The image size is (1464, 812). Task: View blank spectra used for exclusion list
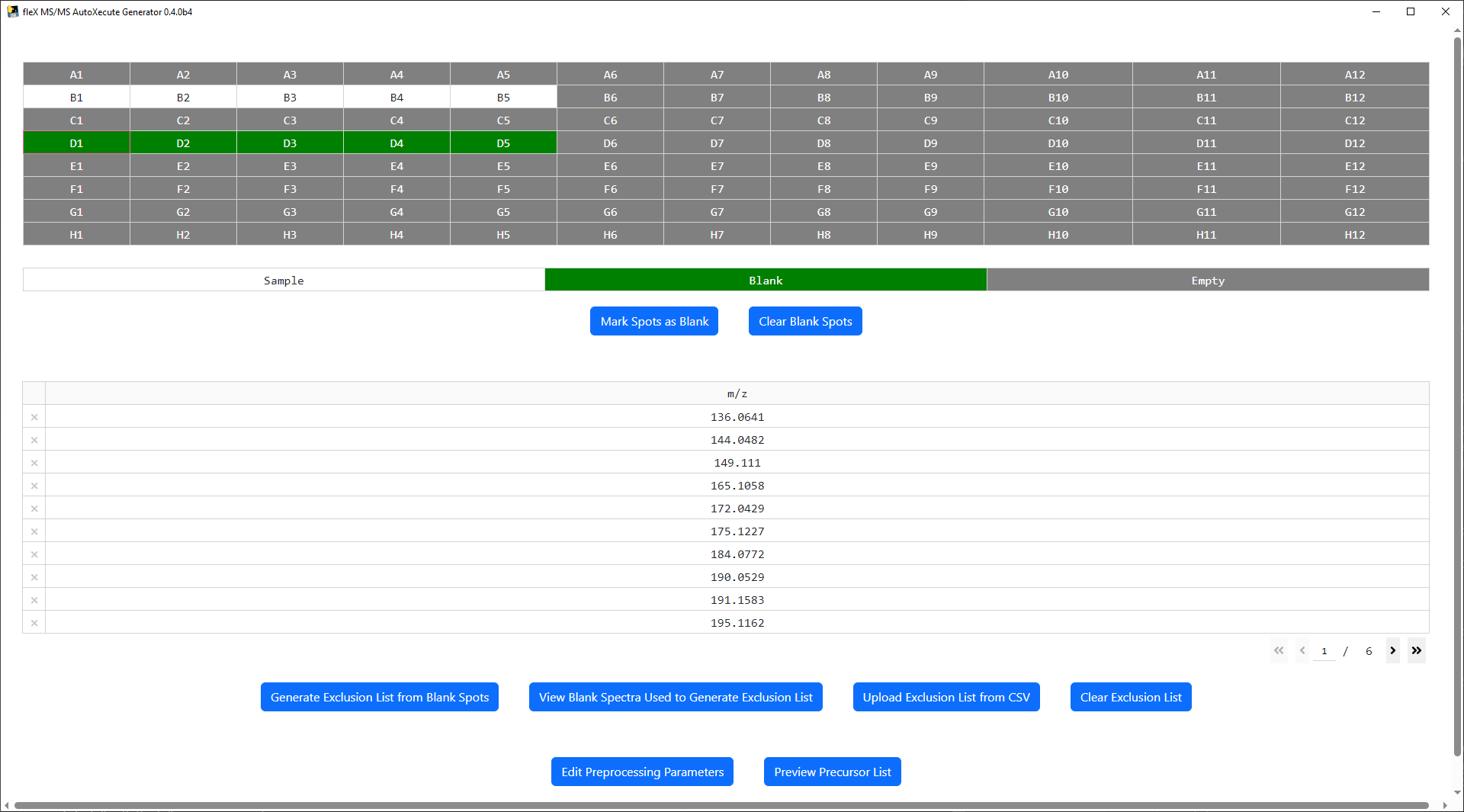click(676, 697)
